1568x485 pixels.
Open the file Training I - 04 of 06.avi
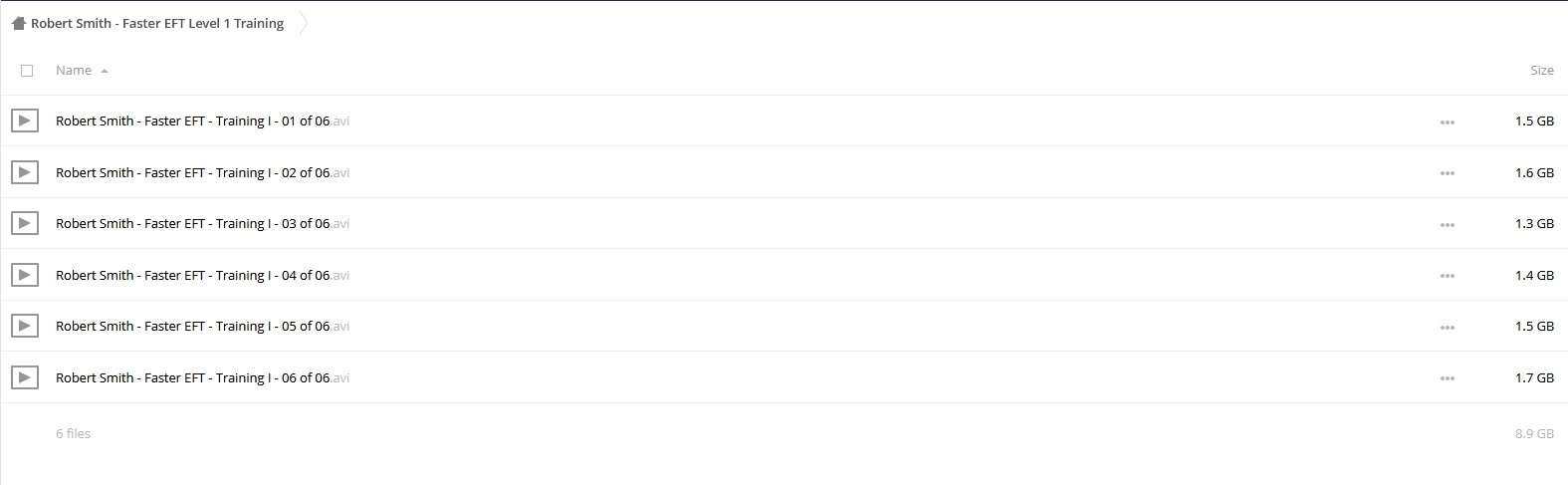click(202, 275)
